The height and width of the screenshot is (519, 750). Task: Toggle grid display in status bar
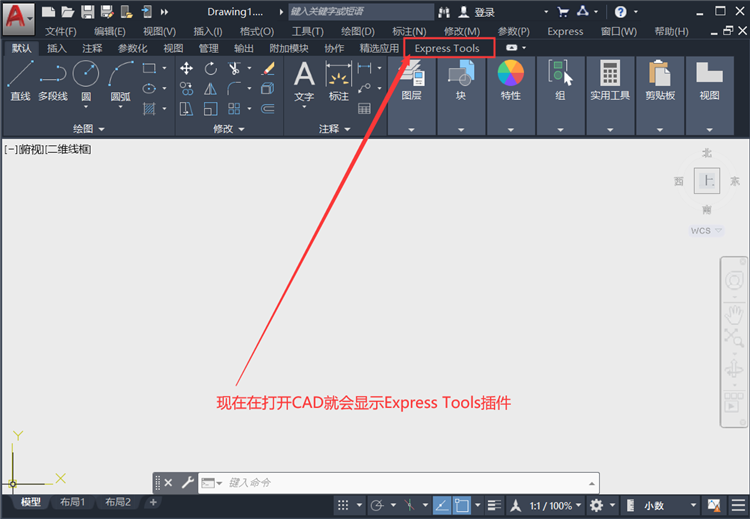tap(343, 505)
